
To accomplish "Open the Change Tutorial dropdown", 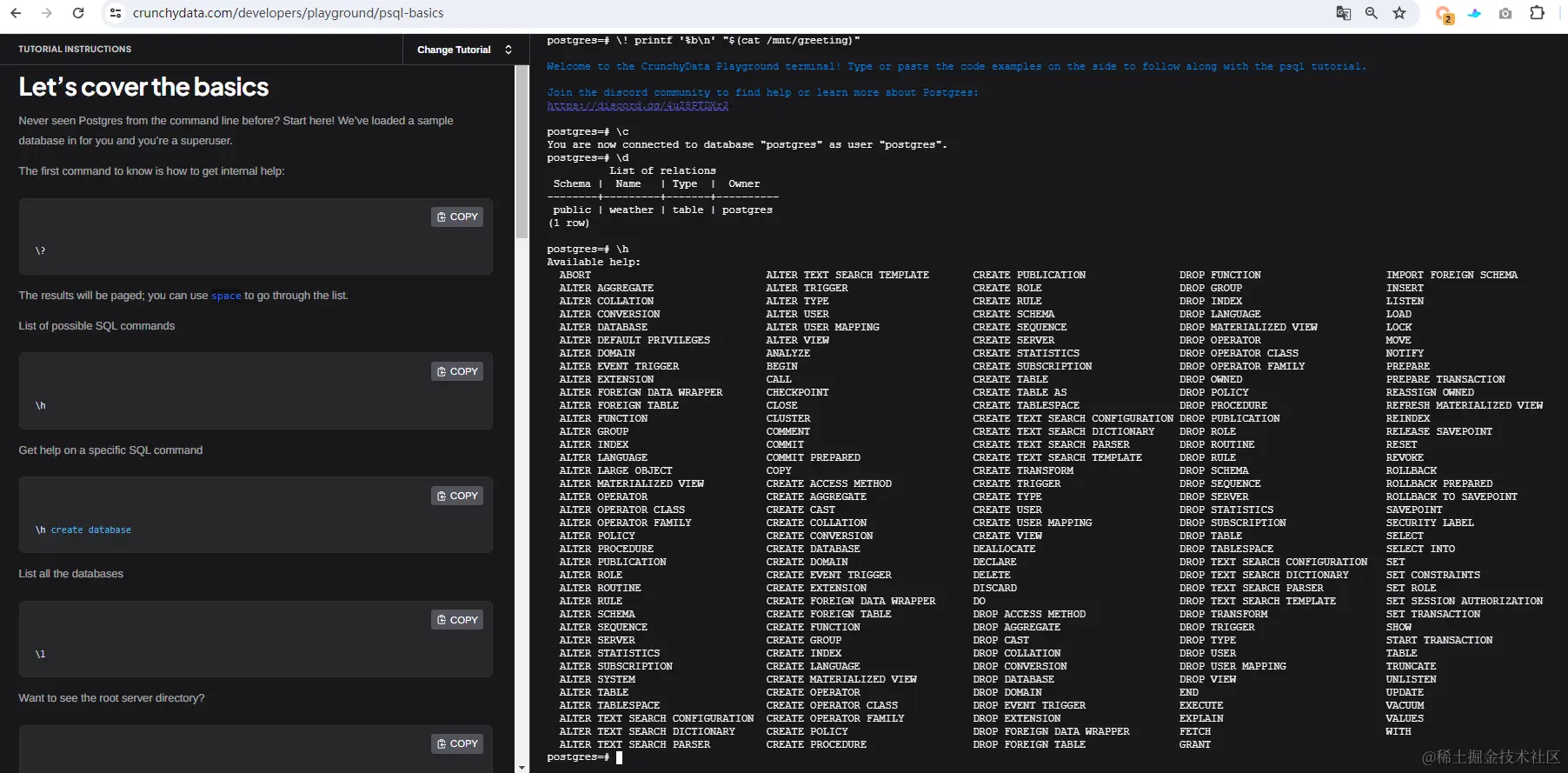I will coord(464,50).
